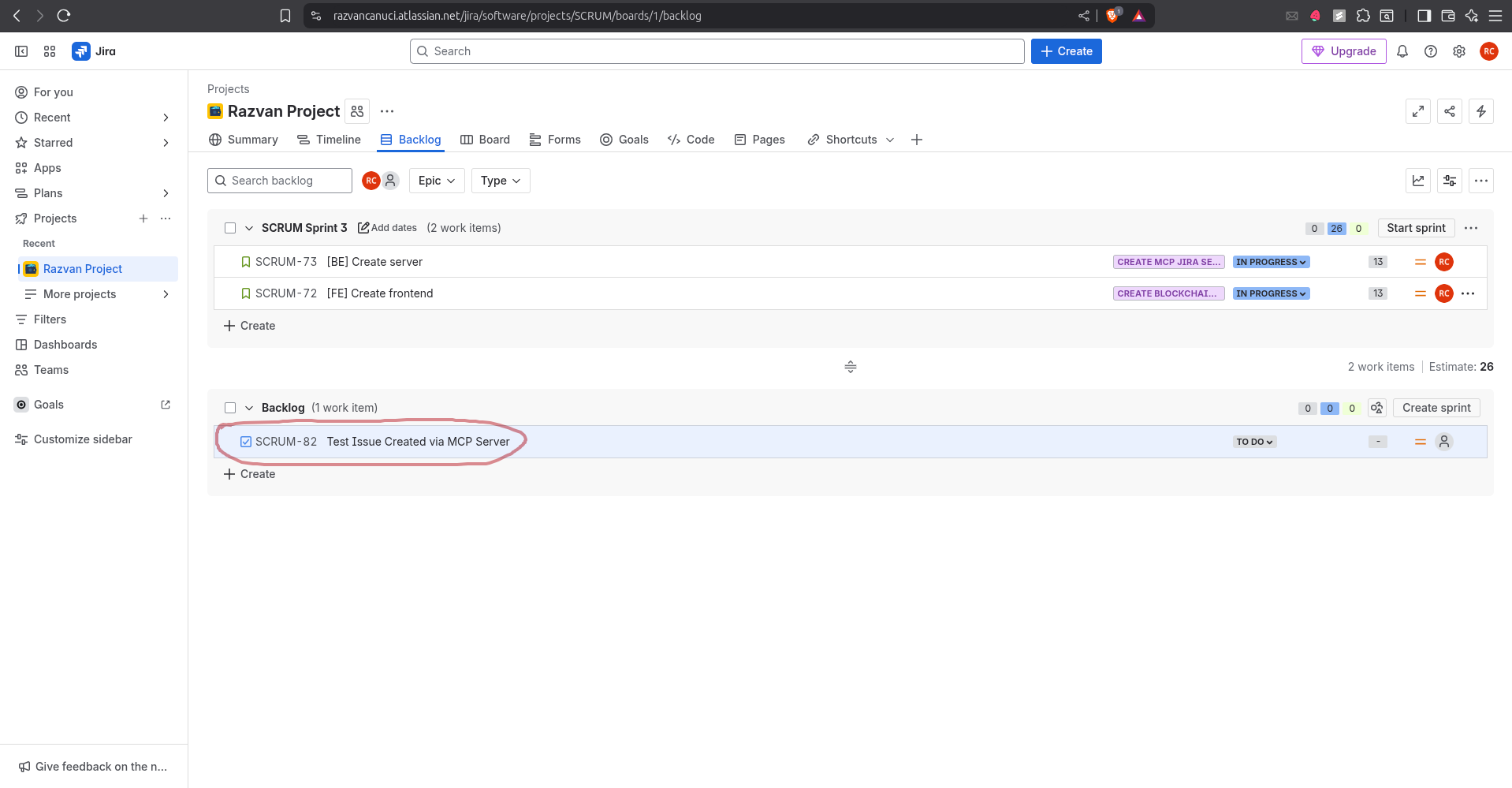
Task: Click the blue 26 progress badge for Sprint 3
Action: point(1335,228)
